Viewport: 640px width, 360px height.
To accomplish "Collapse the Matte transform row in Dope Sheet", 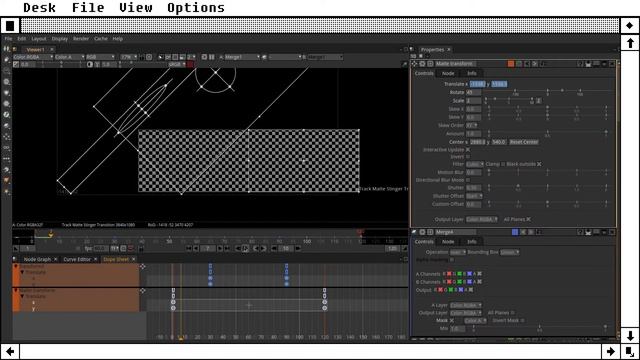I will point(16,291).
